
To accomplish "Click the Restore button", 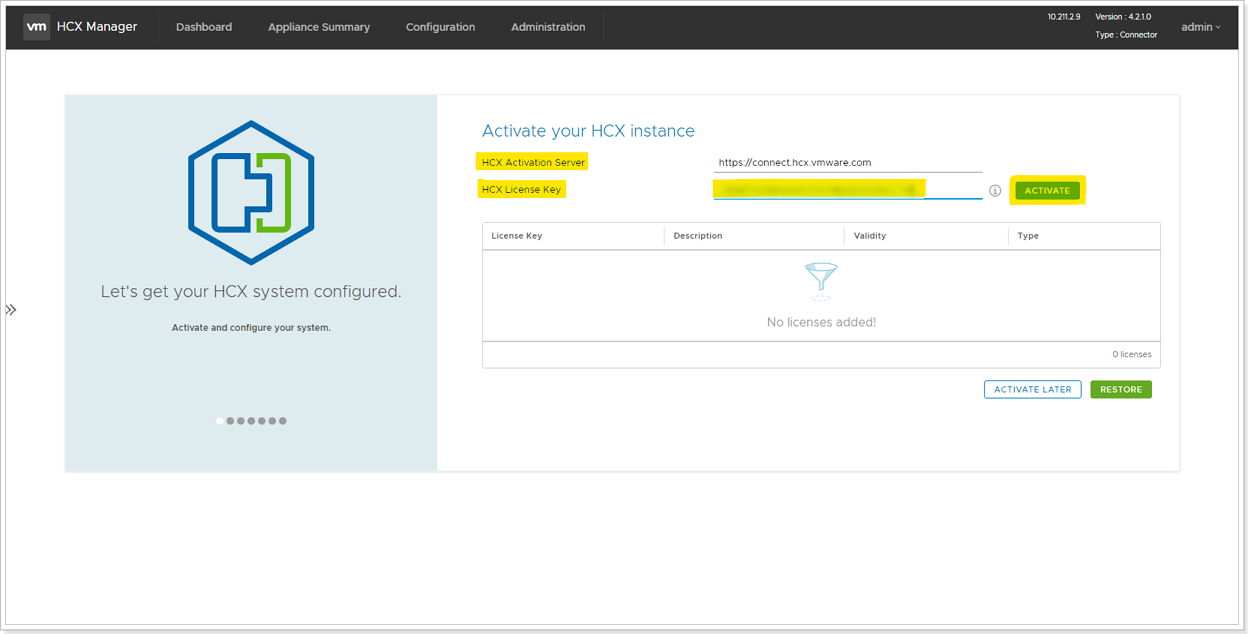I will point(1120,390).
